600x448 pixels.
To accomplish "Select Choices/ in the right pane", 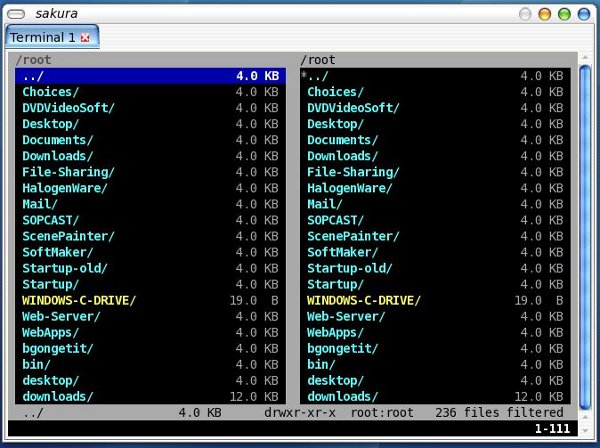I will (435, 92).
